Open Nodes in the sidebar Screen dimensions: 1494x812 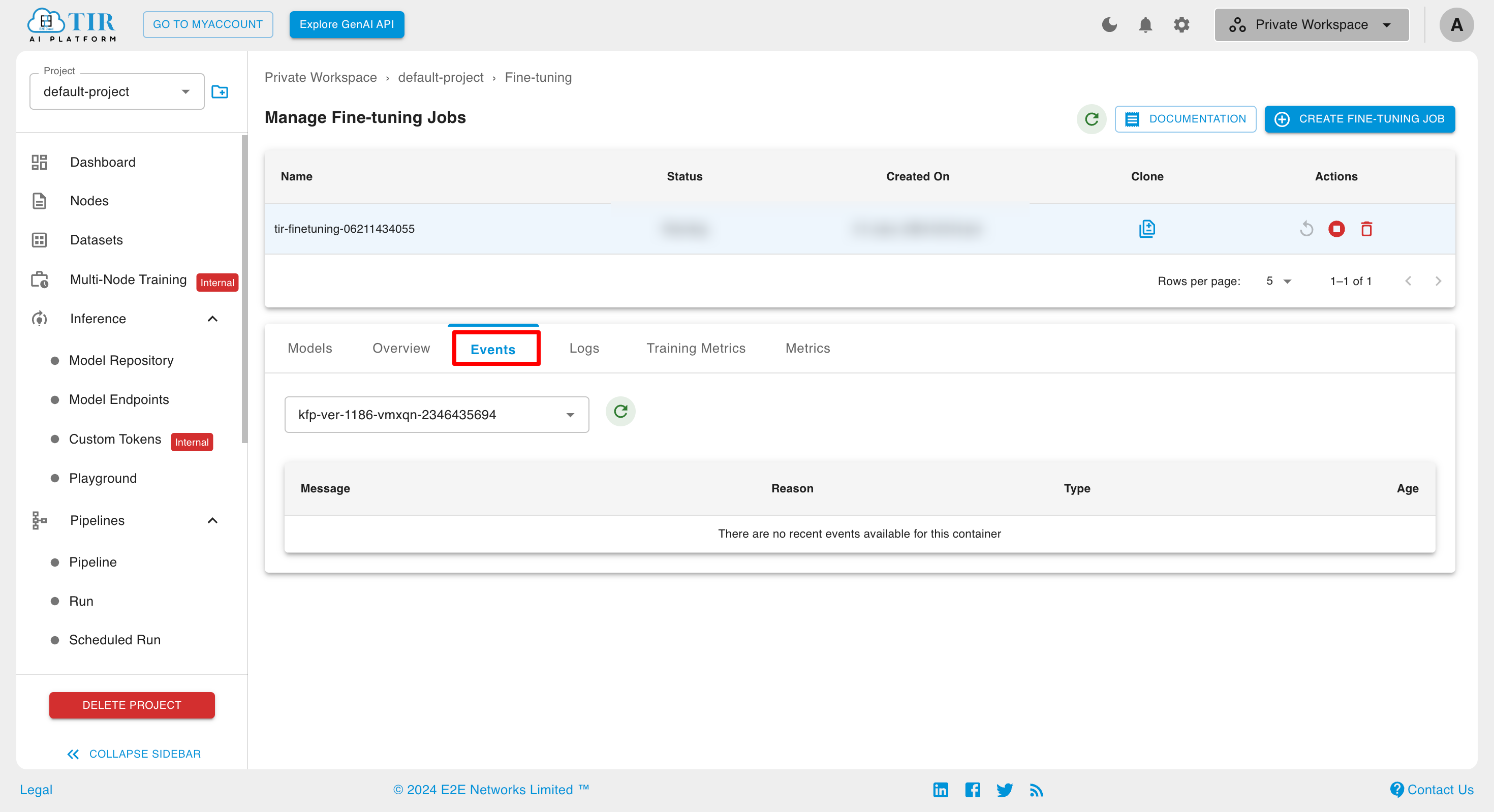click(x=89, y=201)
